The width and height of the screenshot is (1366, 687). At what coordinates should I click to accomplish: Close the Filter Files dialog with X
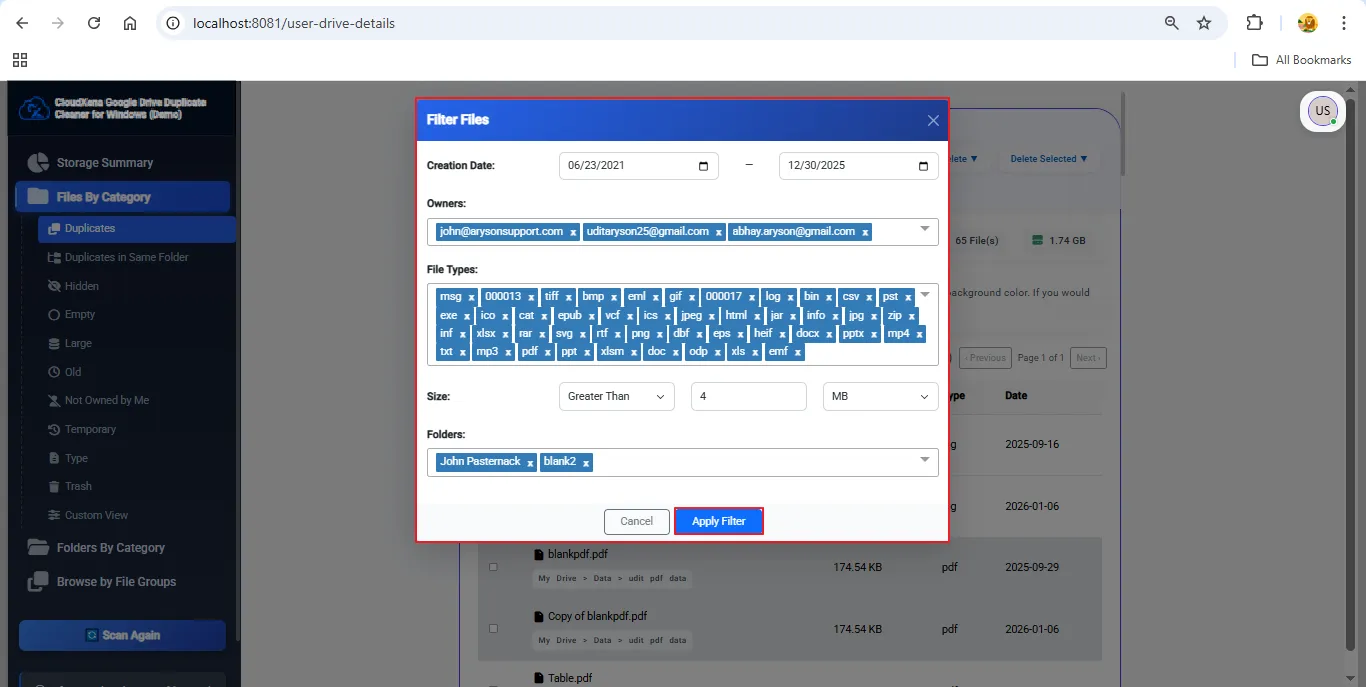click(x=932, y=120)
